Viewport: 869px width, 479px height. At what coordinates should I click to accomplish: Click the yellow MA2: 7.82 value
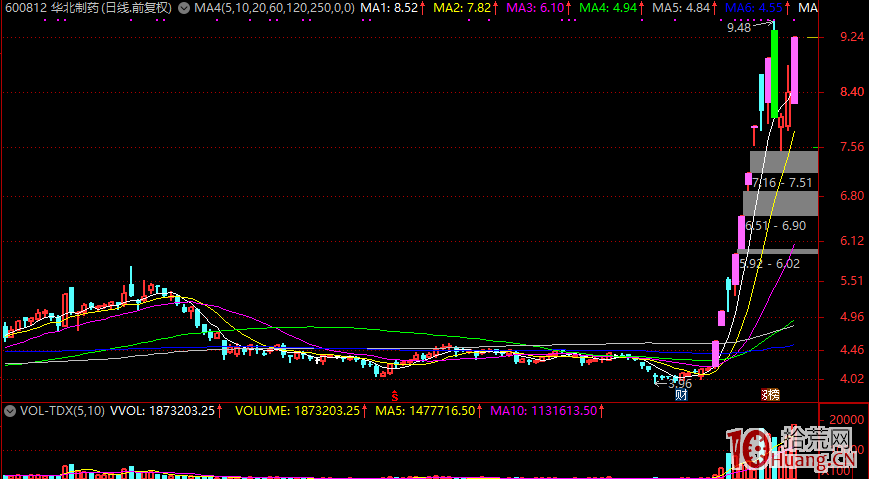(462, 8)
